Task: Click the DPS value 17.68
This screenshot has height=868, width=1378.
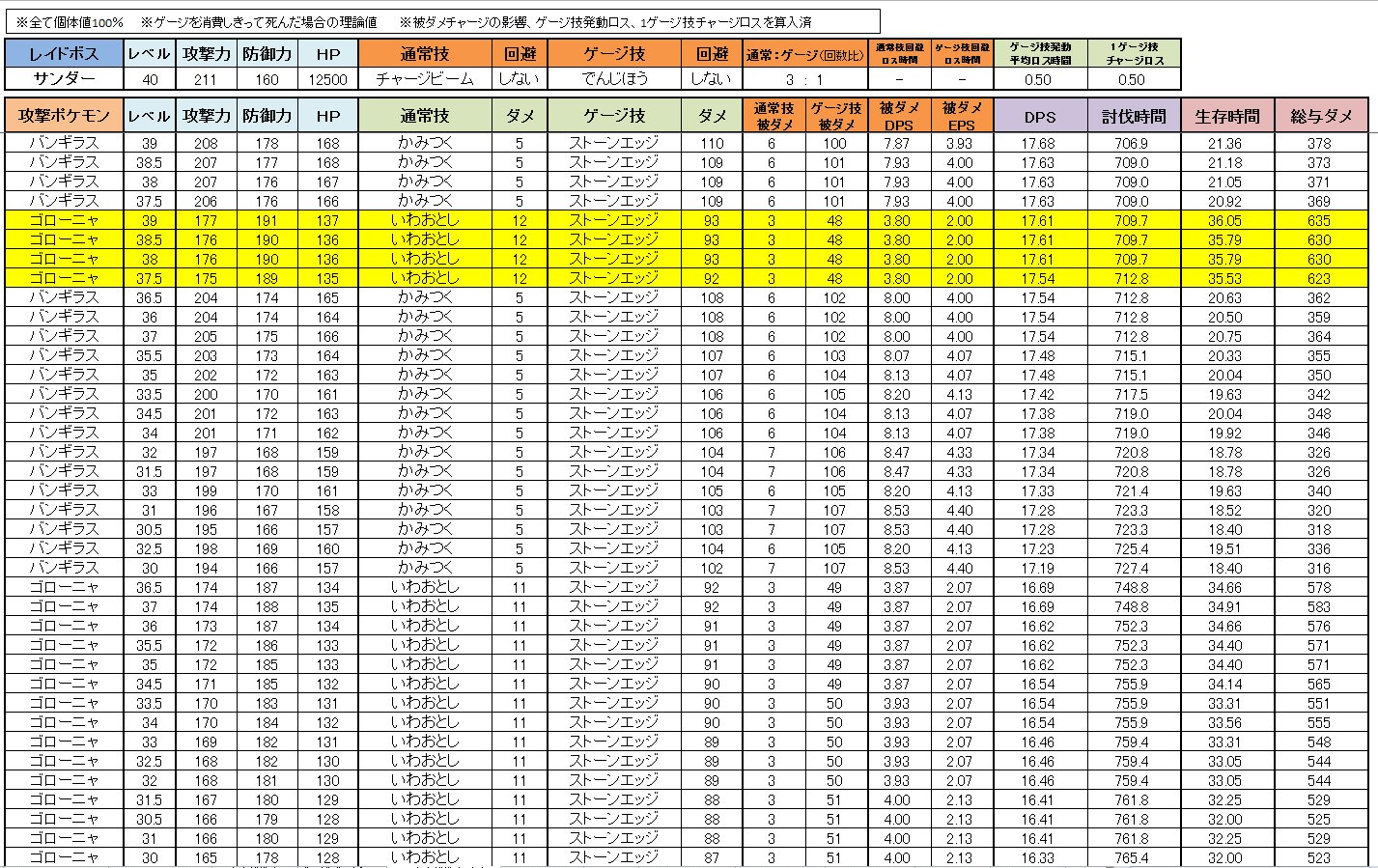Action: click(x=1038, y=143)
